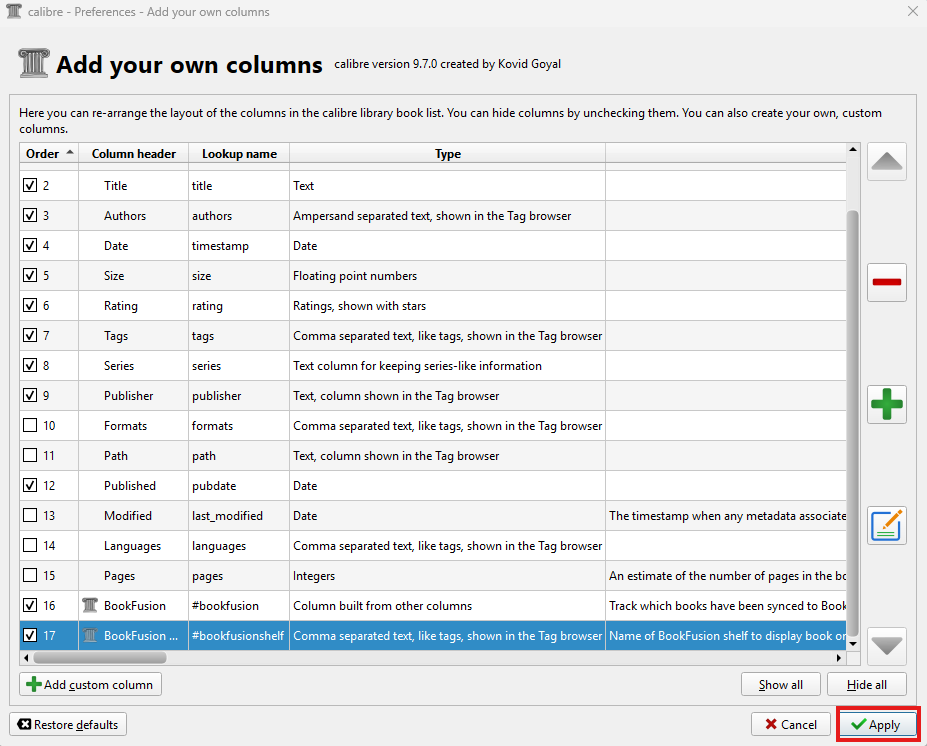Check the Languages column checkbox

[30, 545]
